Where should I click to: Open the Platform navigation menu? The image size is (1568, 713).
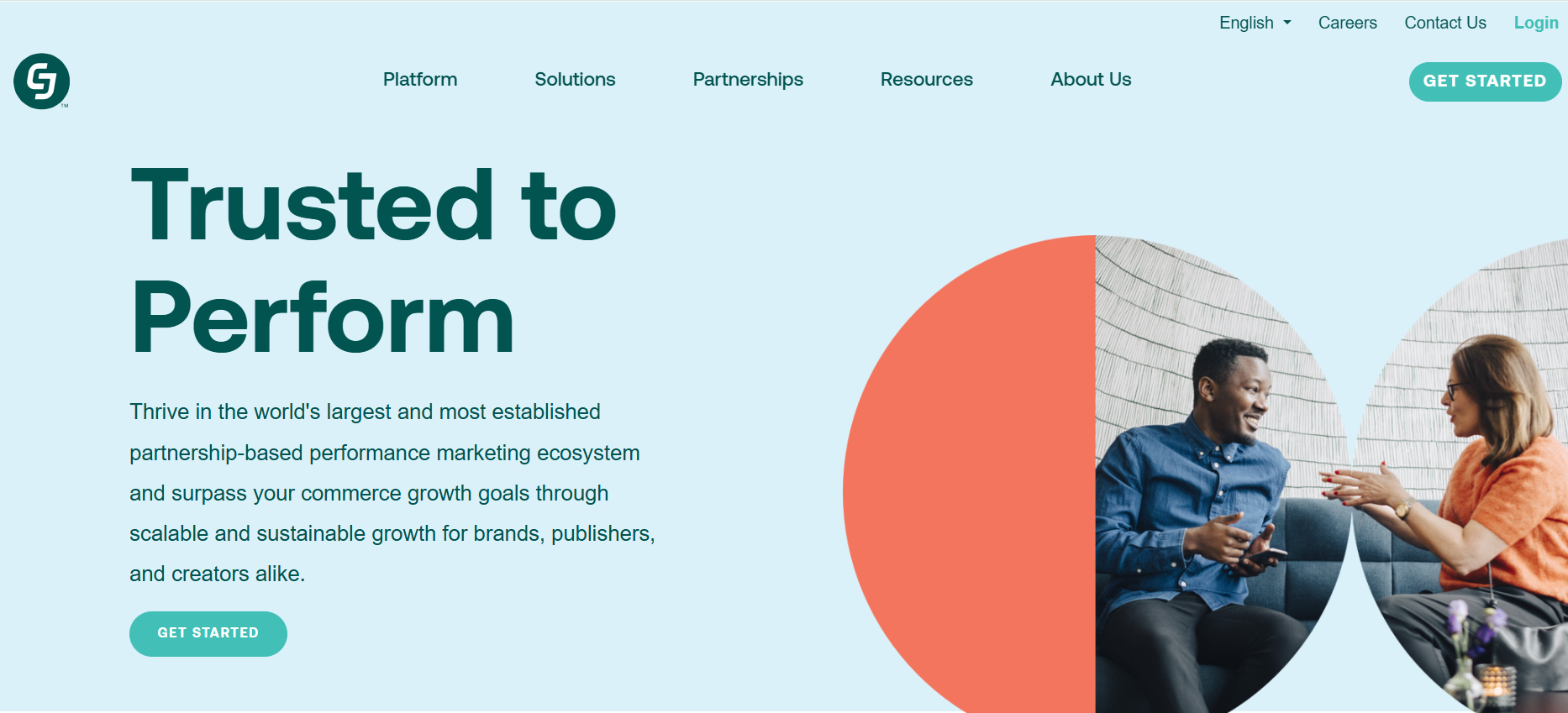(x=420, y=80)
